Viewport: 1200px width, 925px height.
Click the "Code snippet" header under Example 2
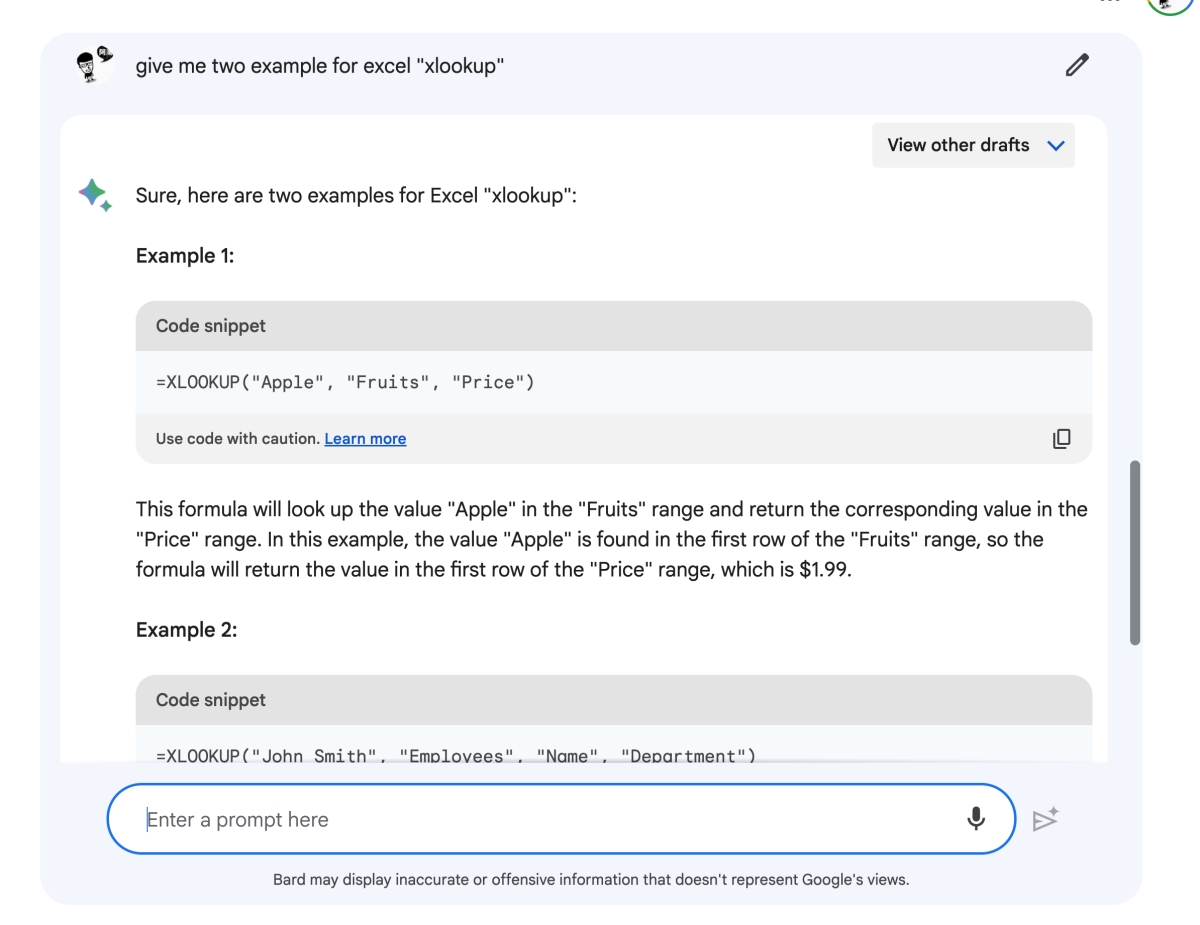[x=211, y=700]
